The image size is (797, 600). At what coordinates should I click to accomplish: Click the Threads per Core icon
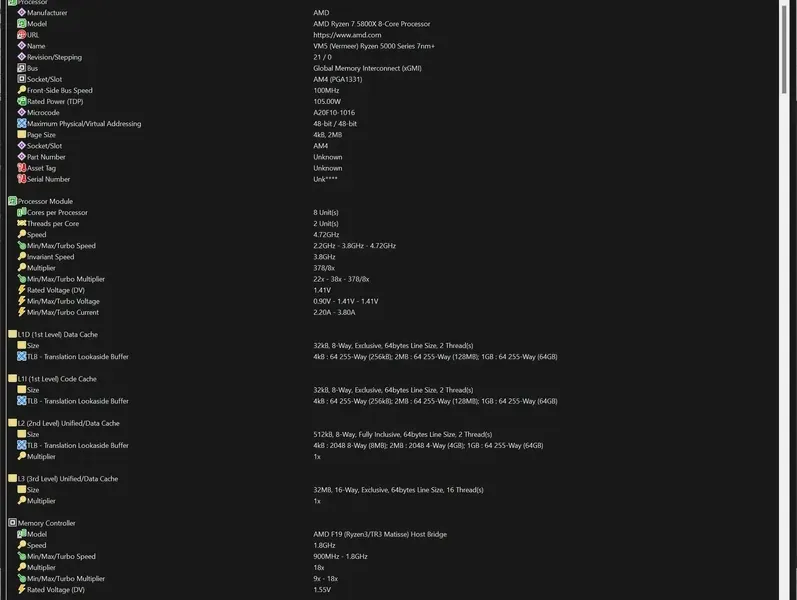click(x=22, y=224)
